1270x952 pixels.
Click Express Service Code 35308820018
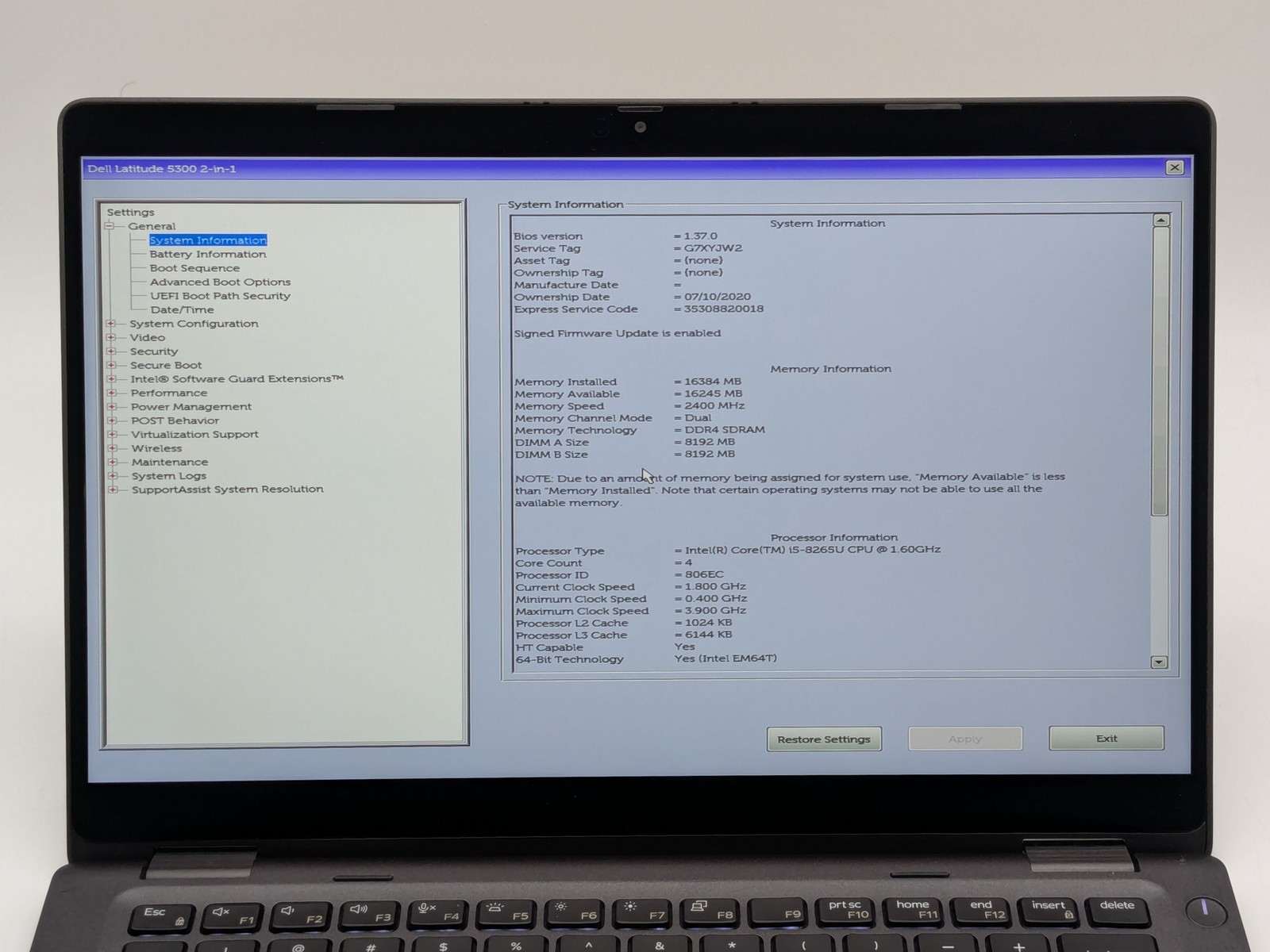(x=724, y=309)
